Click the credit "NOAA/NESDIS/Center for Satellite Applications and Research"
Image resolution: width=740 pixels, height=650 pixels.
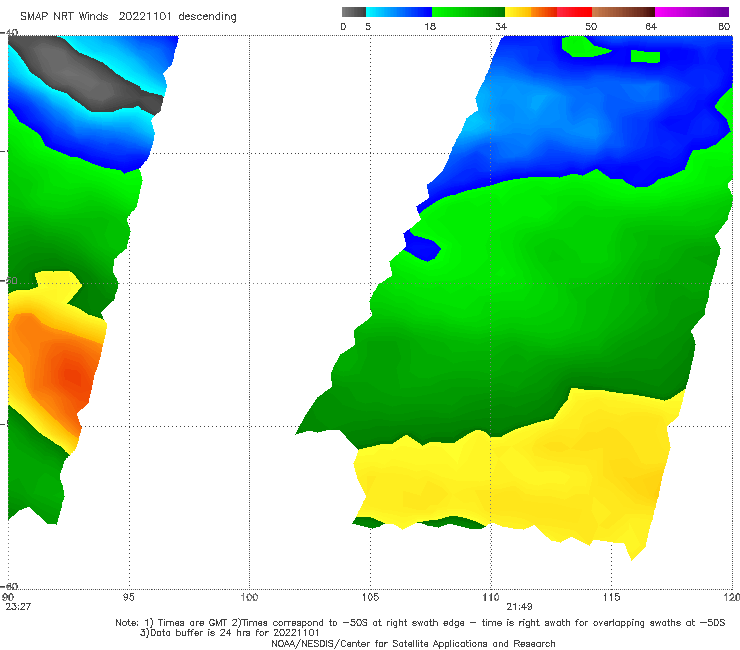413,643
